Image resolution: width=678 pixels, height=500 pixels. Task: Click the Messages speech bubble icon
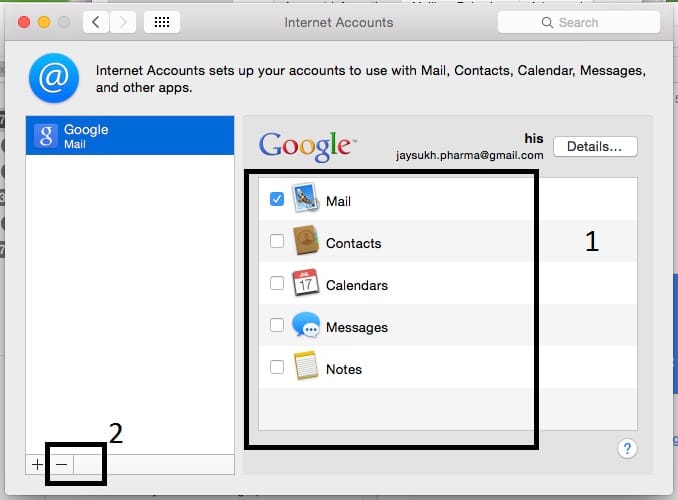306,324
